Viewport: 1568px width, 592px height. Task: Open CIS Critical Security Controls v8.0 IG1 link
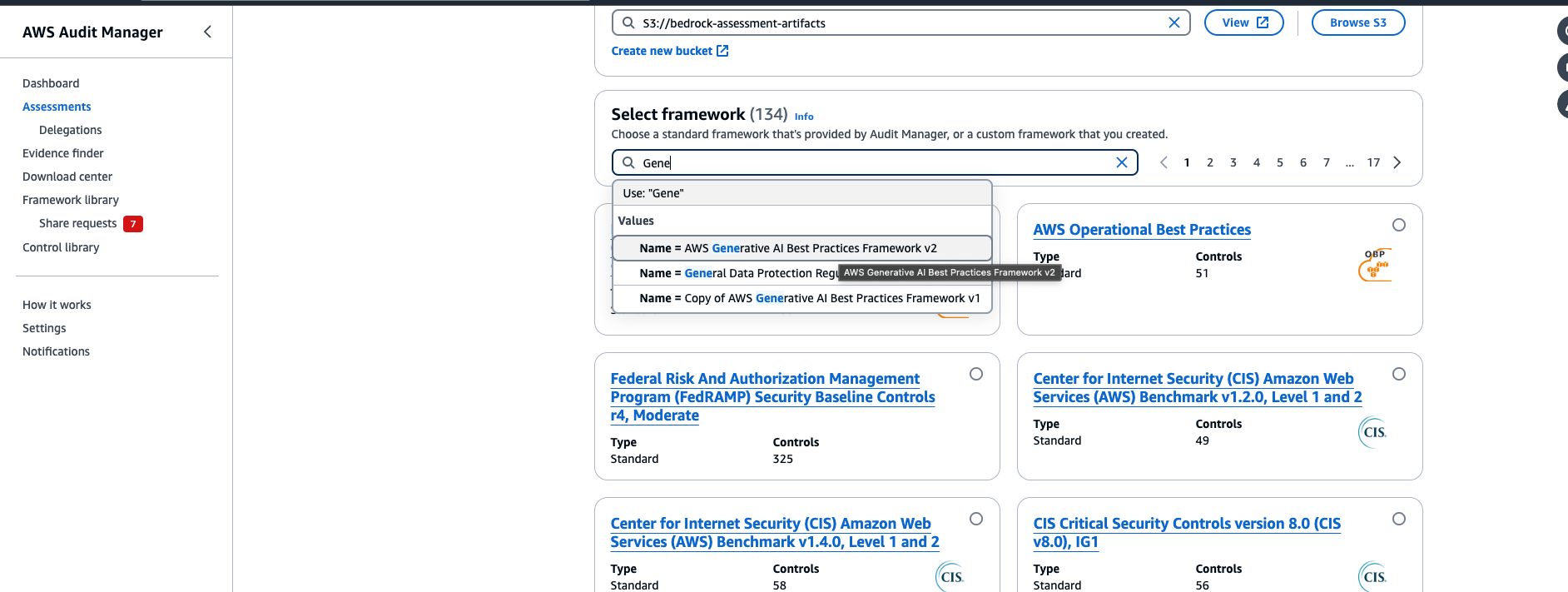pyautogui.click(x=1187, y=533)
